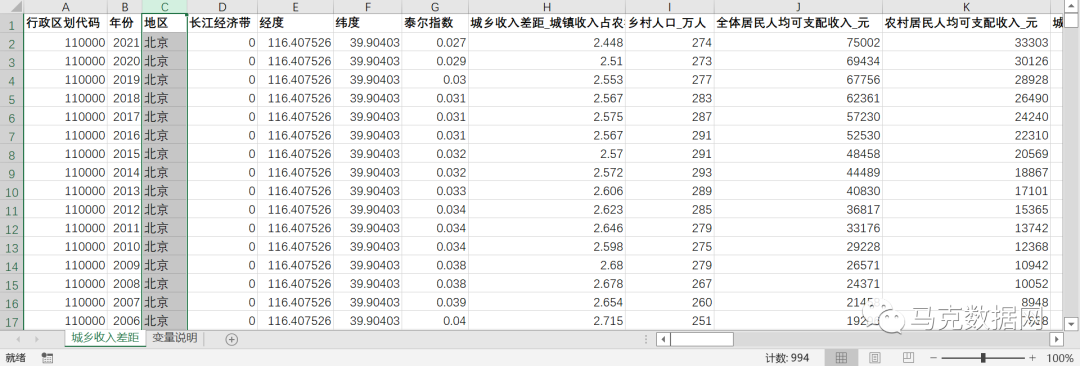1080x366 pixels.
Task: Click the horizontal scrollbar thumb
Action: 702,339
